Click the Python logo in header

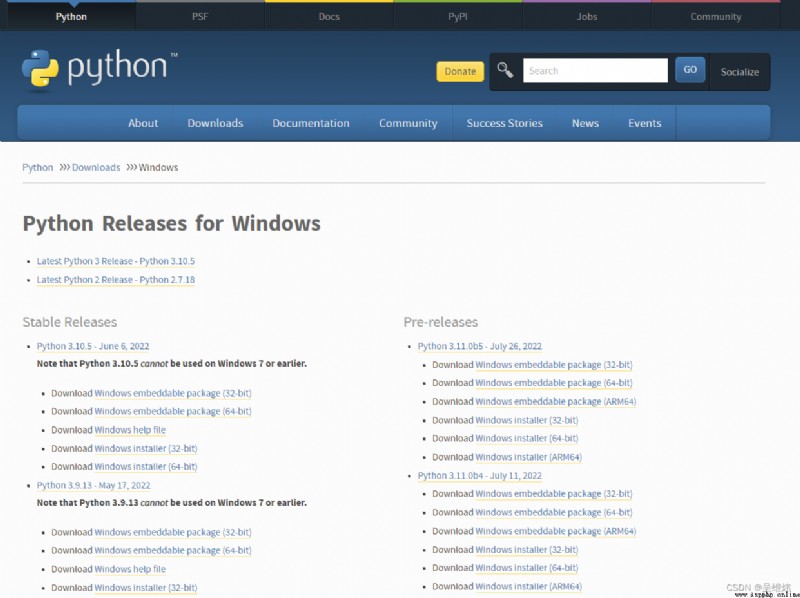[x=99, y=68]
